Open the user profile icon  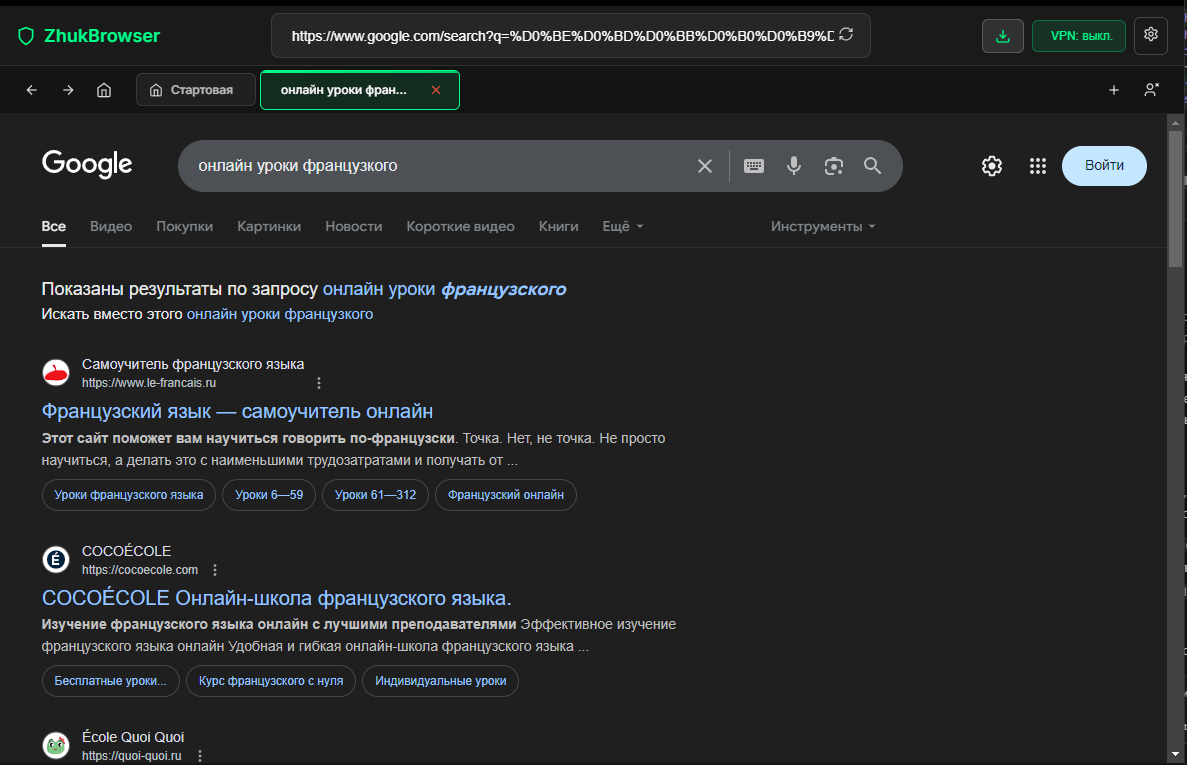click(1151, 90)
